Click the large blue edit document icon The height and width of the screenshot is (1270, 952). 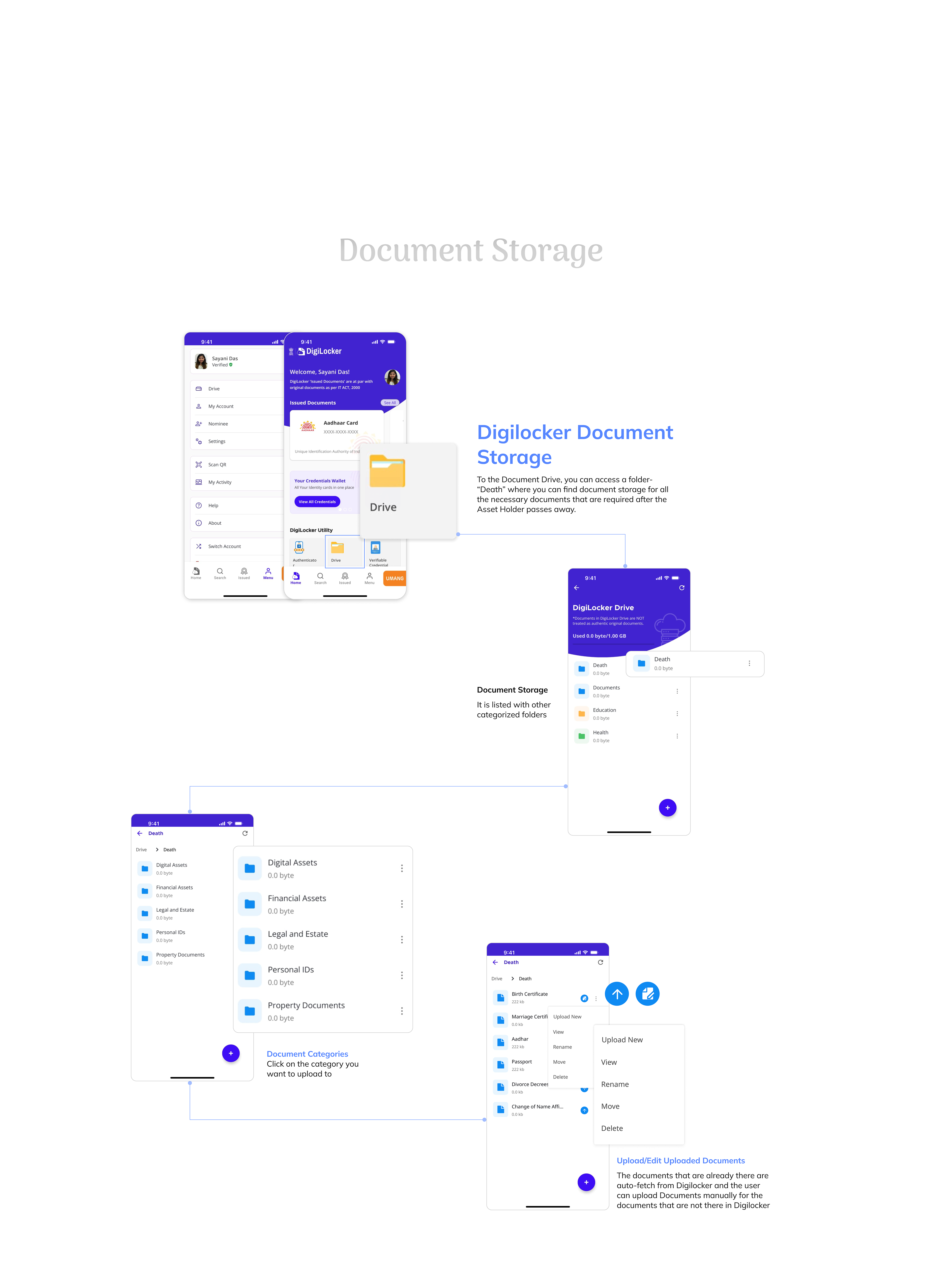[x=647, y=994]
